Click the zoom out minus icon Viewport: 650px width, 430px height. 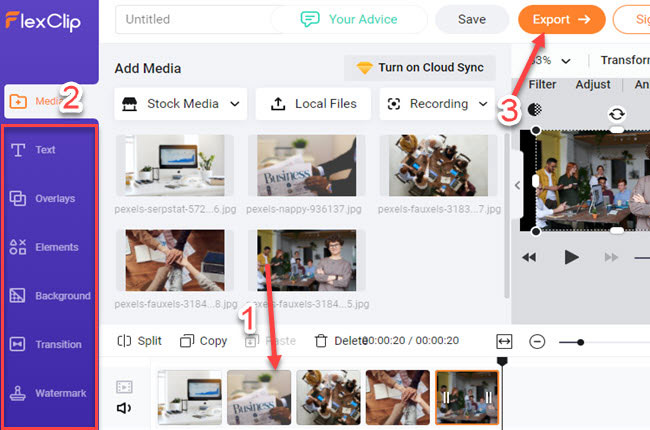pos(537,342)
